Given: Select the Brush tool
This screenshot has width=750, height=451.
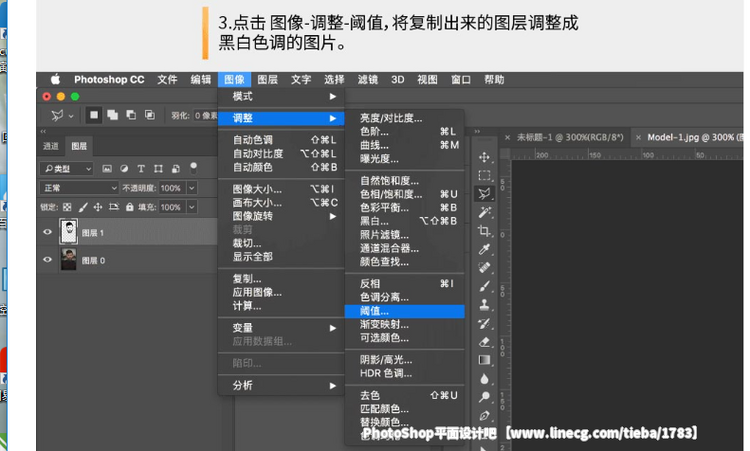Looking at the screenshot, I should (484, 286).
